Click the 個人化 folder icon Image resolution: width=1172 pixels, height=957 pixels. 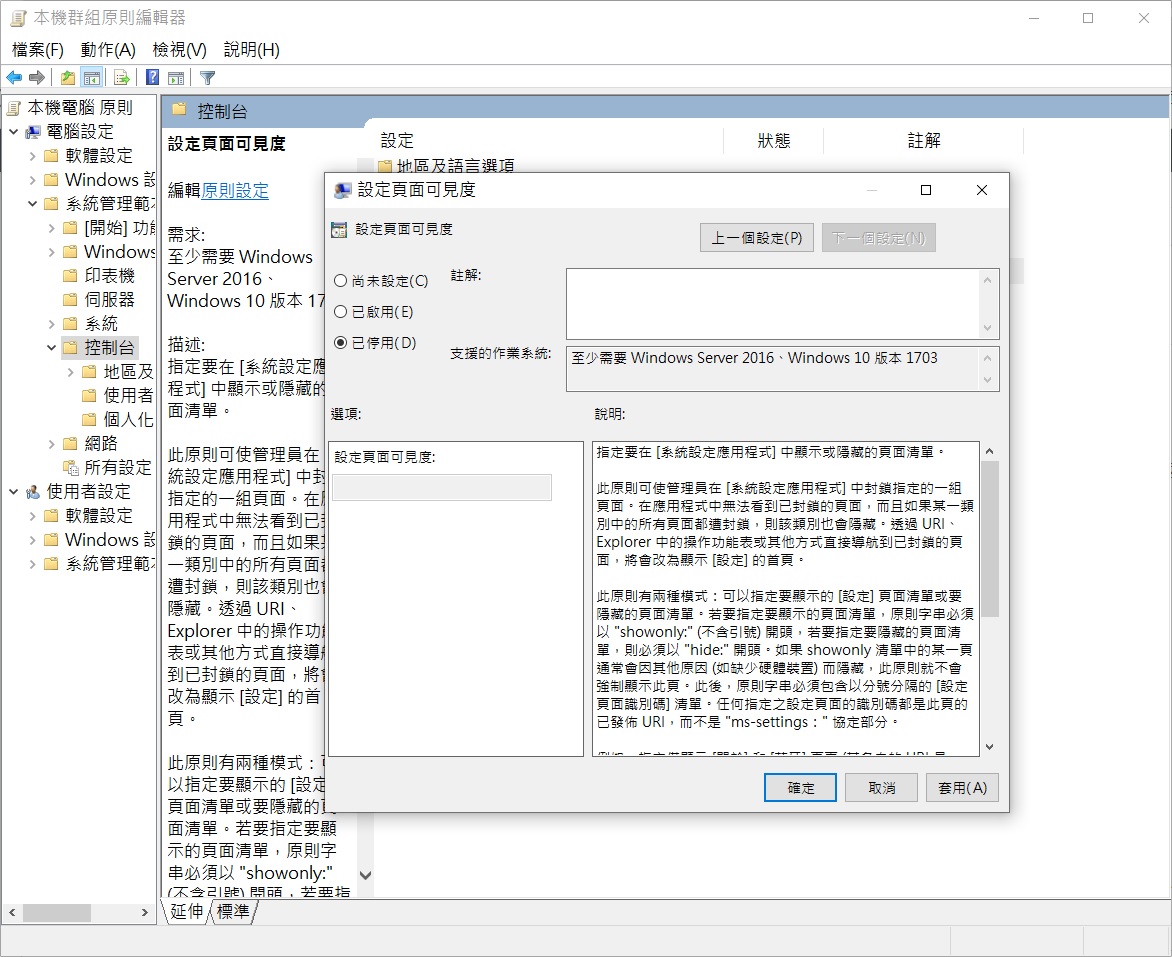click(x=89, y=419)
